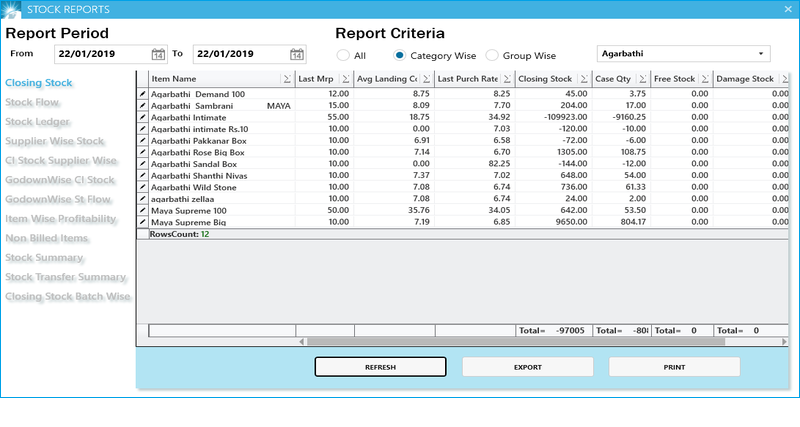Click edit pencil for Agarbathi Sandal Box
The width and height of the screenshot is (800, 427).
(143, 164)
